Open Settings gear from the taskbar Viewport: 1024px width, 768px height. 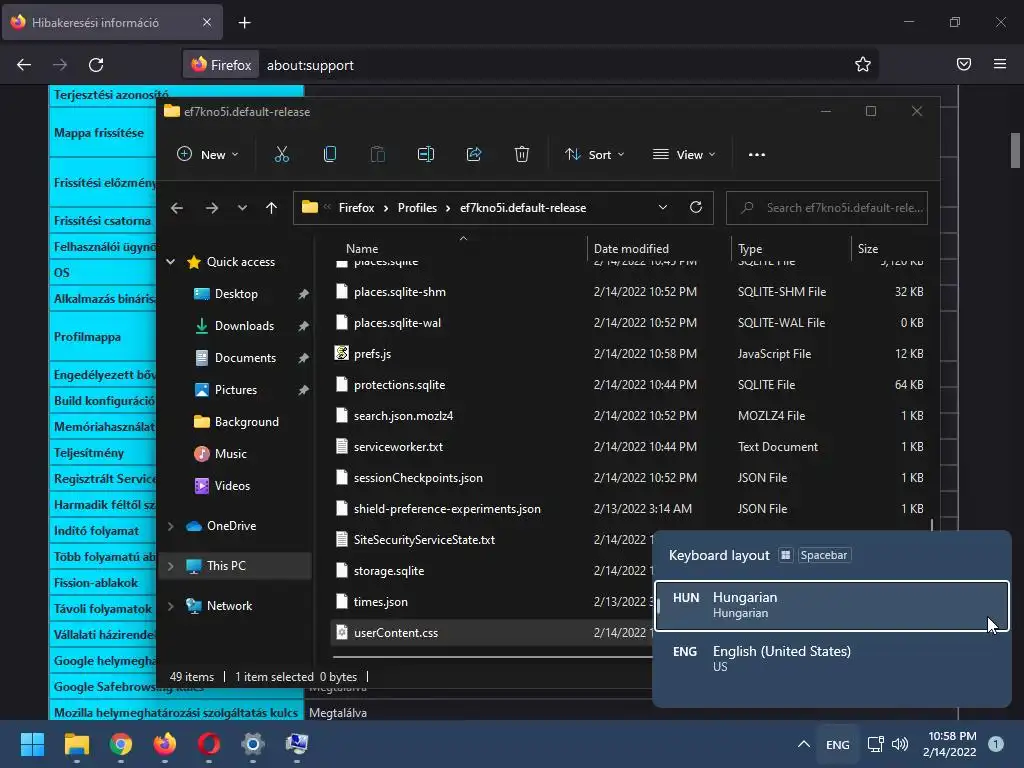[x=253, y=744]
